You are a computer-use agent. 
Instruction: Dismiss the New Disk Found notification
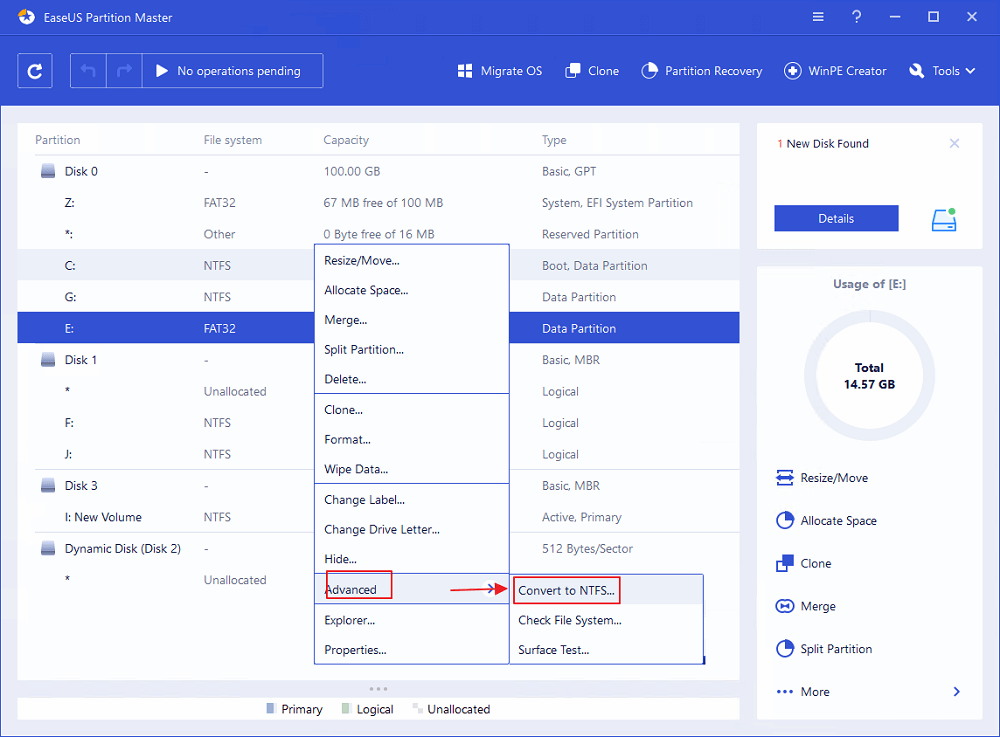pos(954,144)
